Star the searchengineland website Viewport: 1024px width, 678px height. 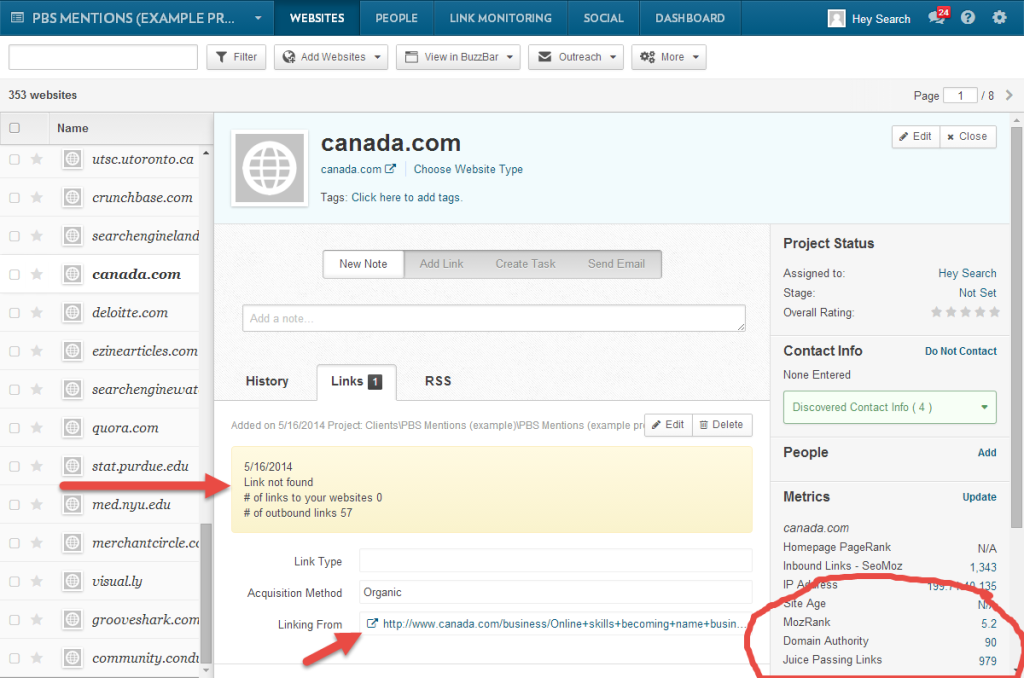[37, 236]
